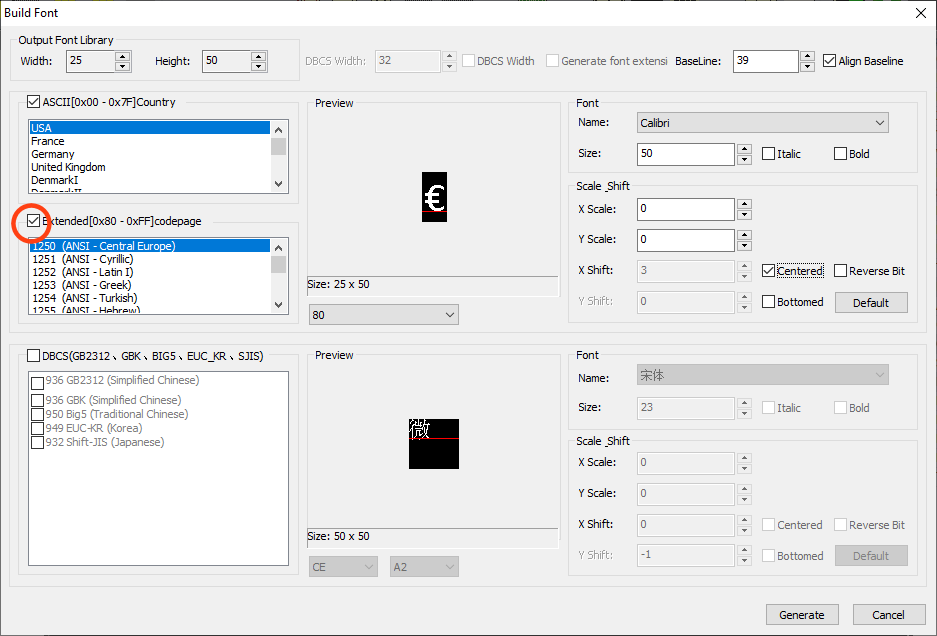Enable the Italic checkbox for Calibri
The image size is (937, 636).
[x=768, y=154]
